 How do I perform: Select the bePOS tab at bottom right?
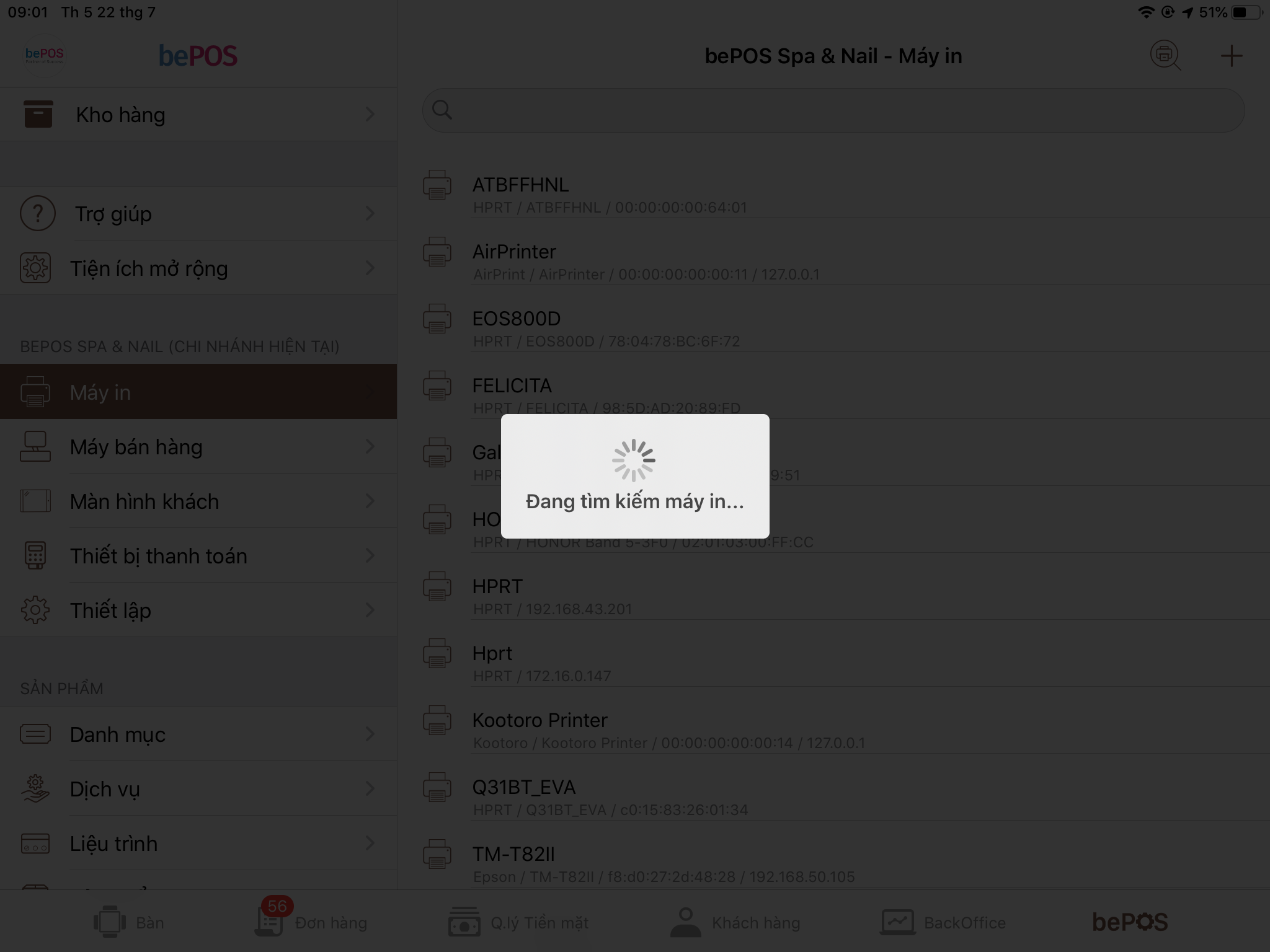click(x=1130, y=922)
